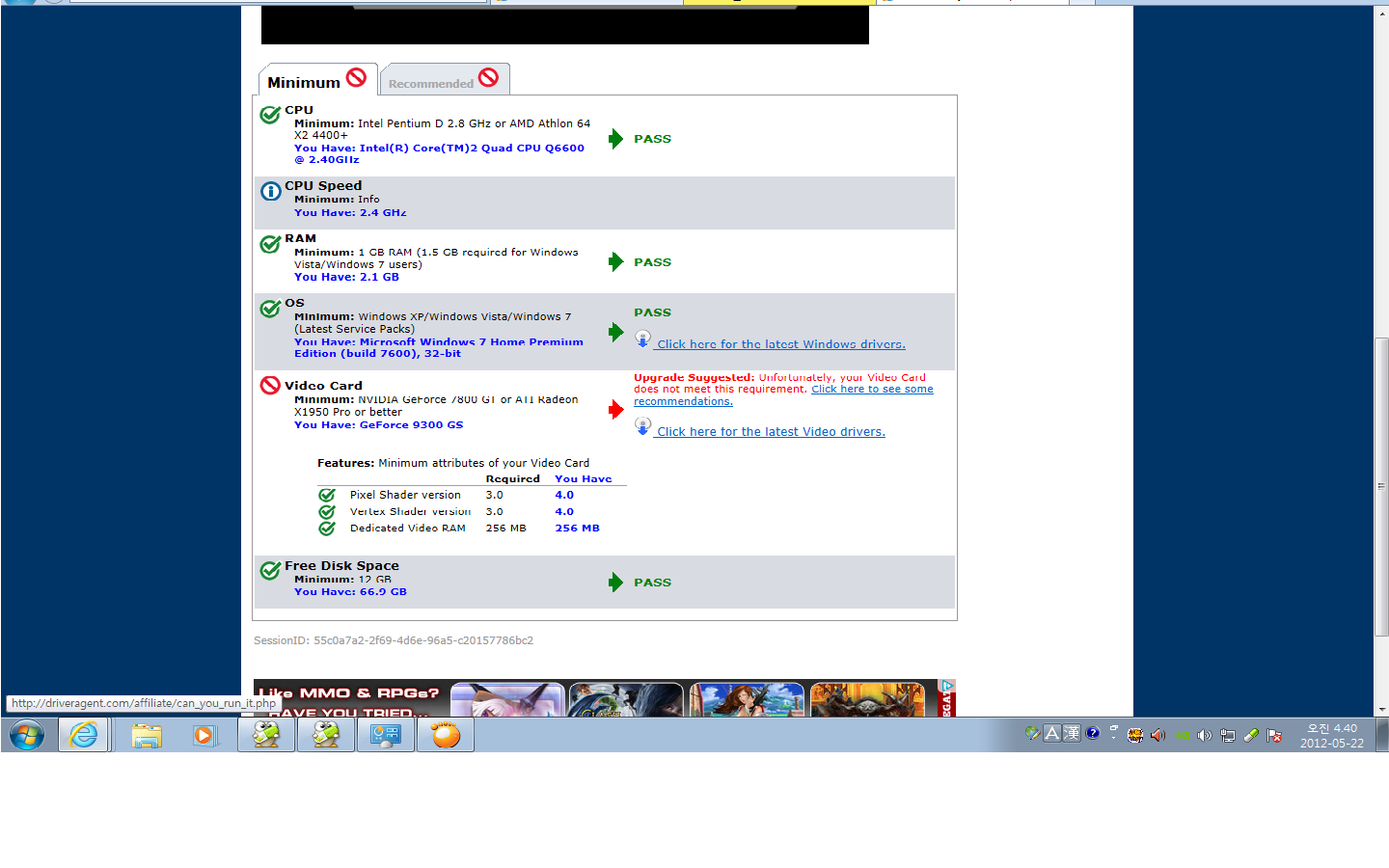The width and height of the screenshot is (1389, 868).
Task: Click the PASS text in the RAM row
Action: click(652, 262)
